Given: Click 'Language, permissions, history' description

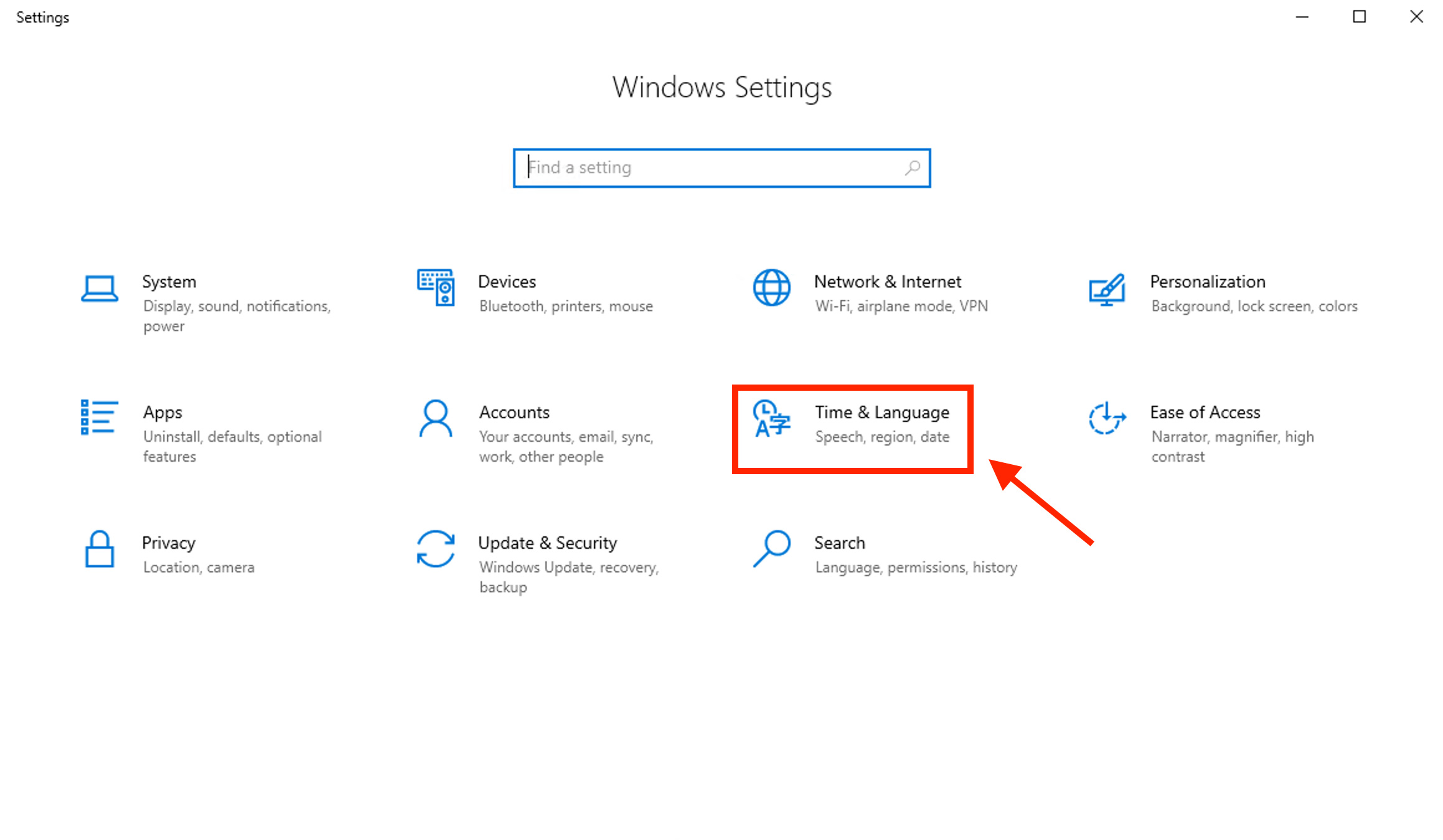Looking at the screenshot, I should pyautogui.click(x=916, y=567).
